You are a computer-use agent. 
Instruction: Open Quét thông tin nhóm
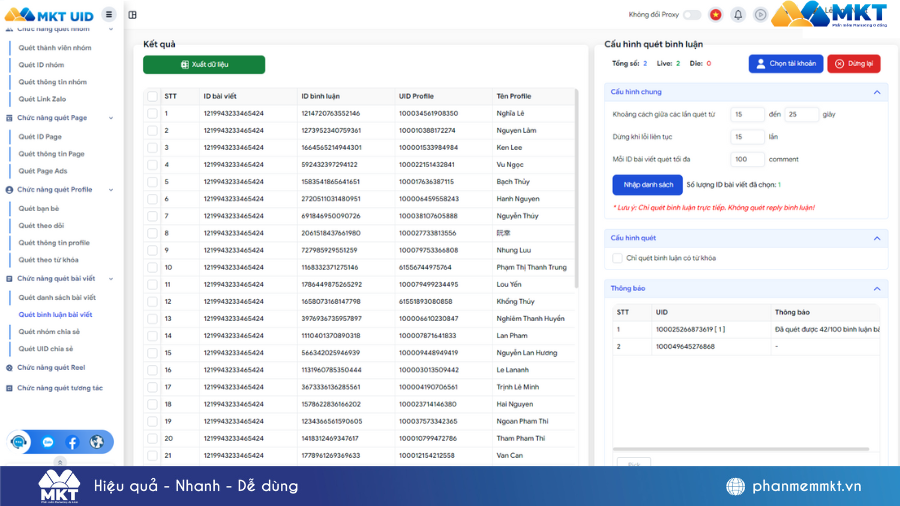pyautogui.click(x=53, y=83)
